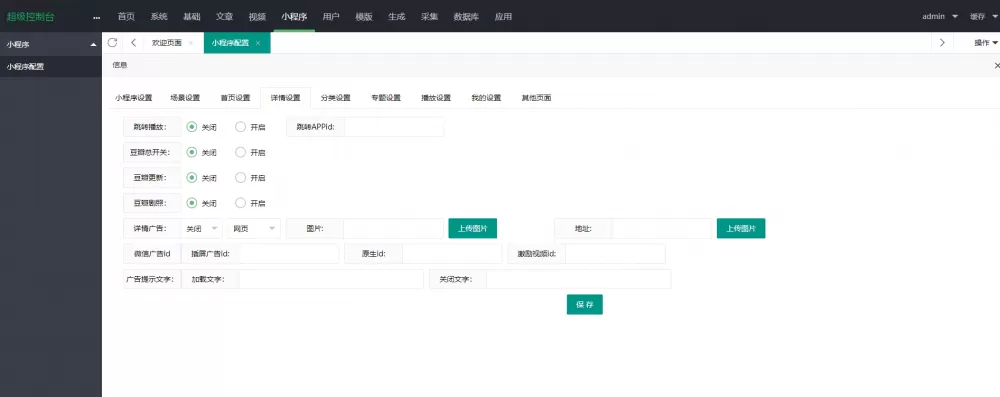Open 应用 in the top navigation
The width and height of the screenshot is (1000, 397).
coord(503,17)
